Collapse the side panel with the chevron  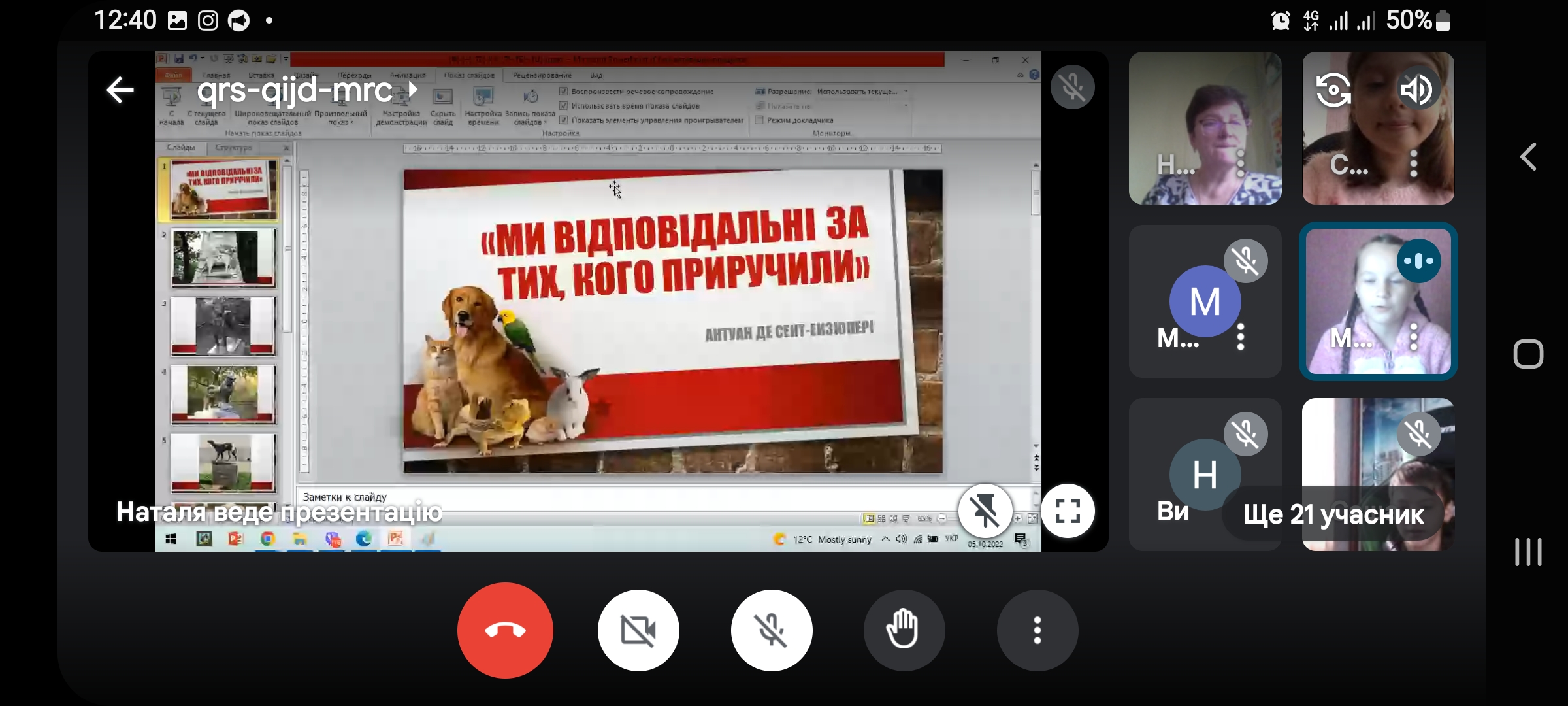(1527, 157)
